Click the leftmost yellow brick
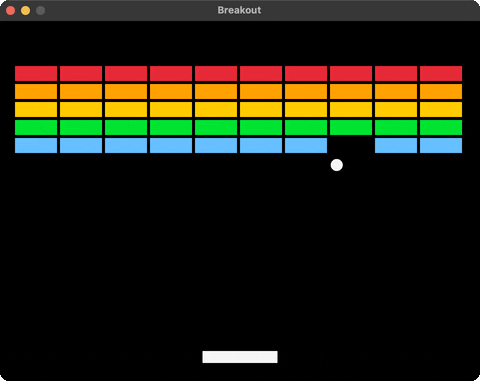480x381 pixels. (36, 109)
